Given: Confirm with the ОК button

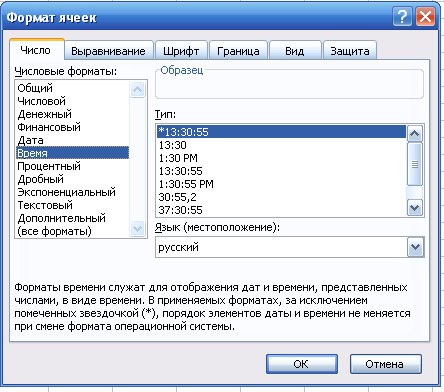Looking at the screenshot, I should pos(302,364).
